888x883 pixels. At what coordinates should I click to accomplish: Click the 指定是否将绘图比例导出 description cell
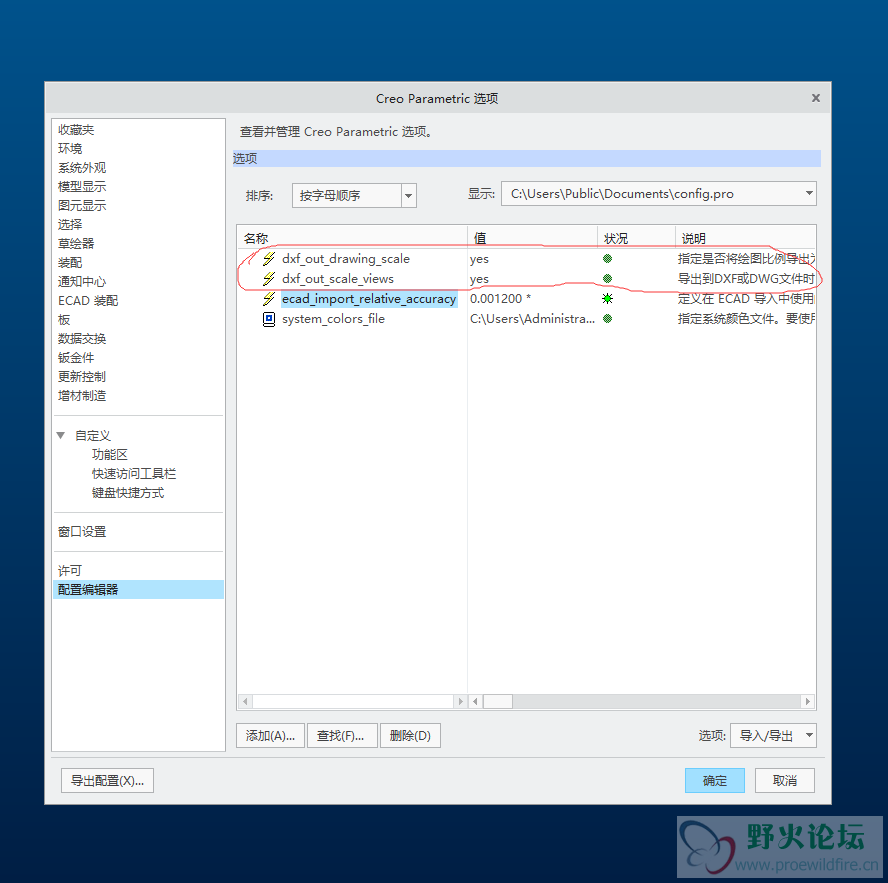pyautogui.click(x=746, y=259)
